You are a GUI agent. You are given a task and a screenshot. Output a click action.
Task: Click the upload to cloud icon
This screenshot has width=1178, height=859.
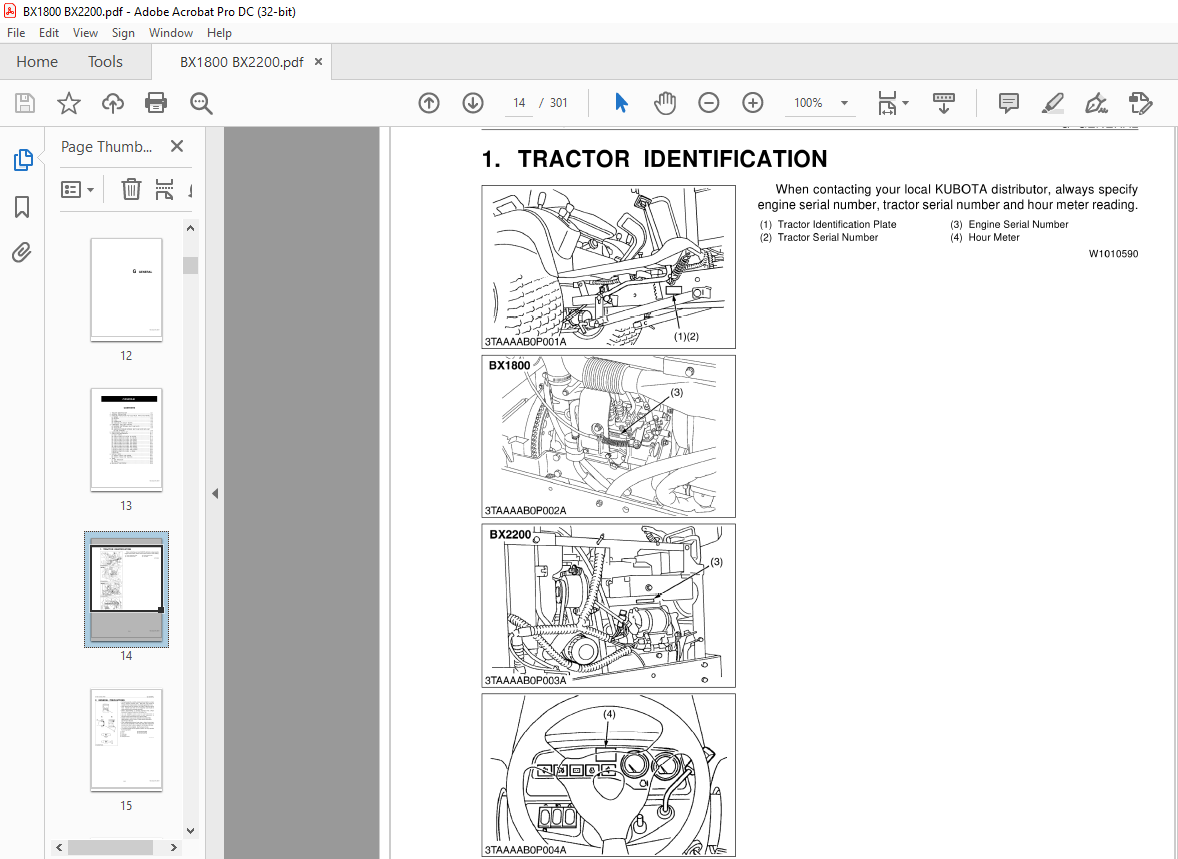point(113,103)
